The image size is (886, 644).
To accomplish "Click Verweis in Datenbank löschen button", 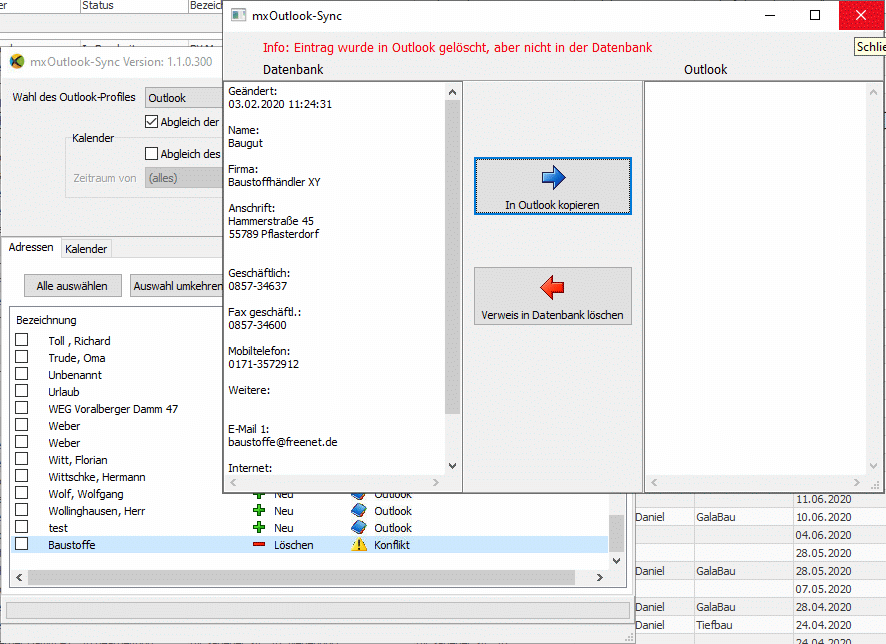I will point(553,296).
